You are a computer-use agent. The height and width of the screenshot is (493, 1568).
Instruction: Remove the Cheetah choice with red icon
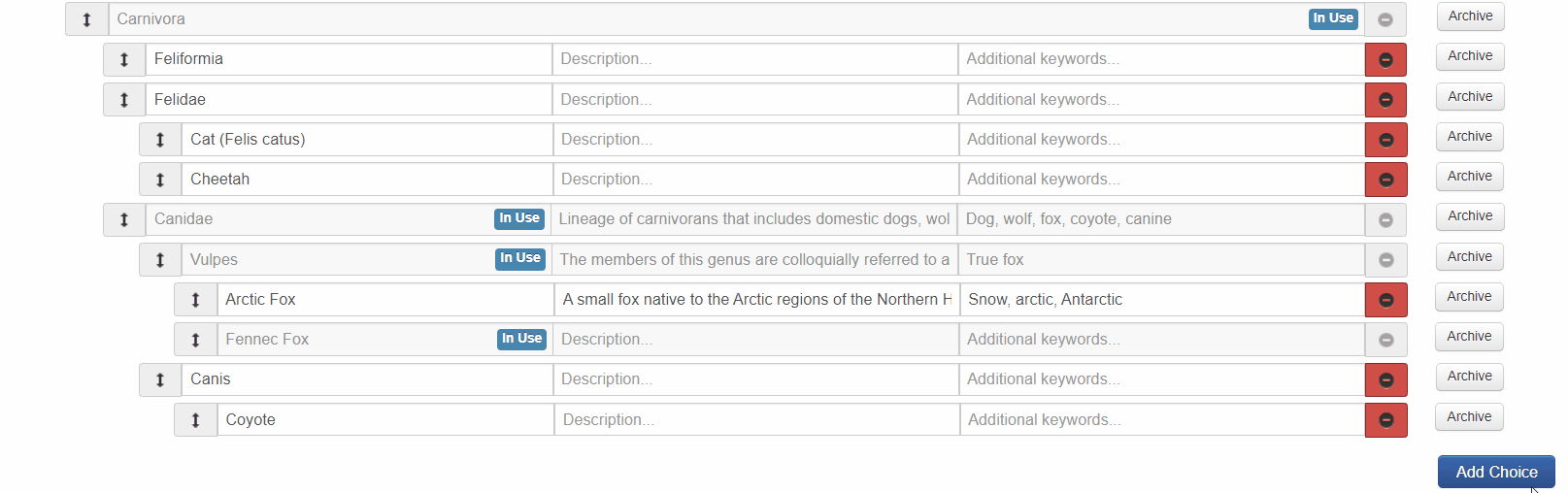pos(1385,180)
